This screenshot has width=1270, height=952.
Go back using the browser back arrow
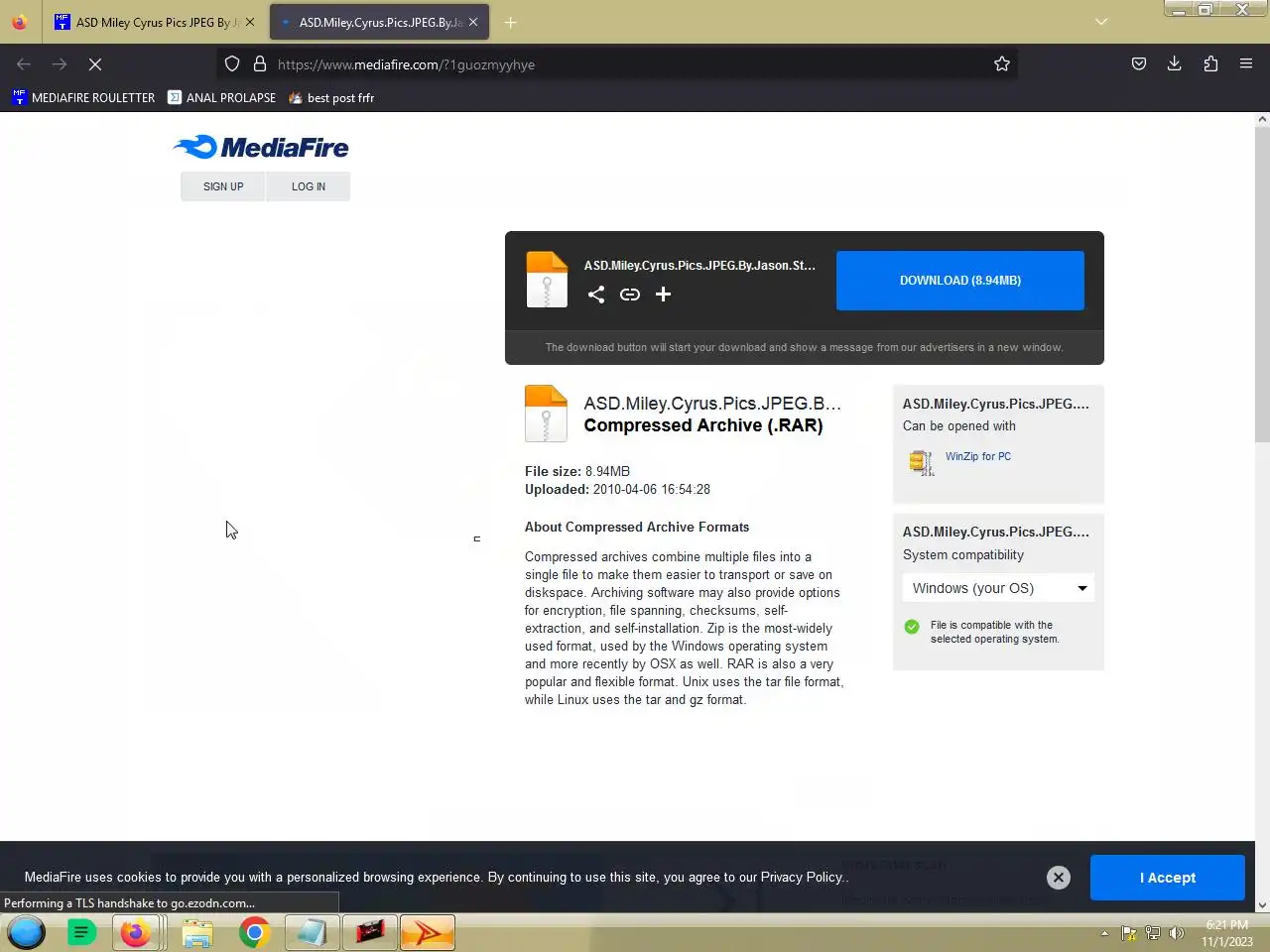(x=24, y=64)
